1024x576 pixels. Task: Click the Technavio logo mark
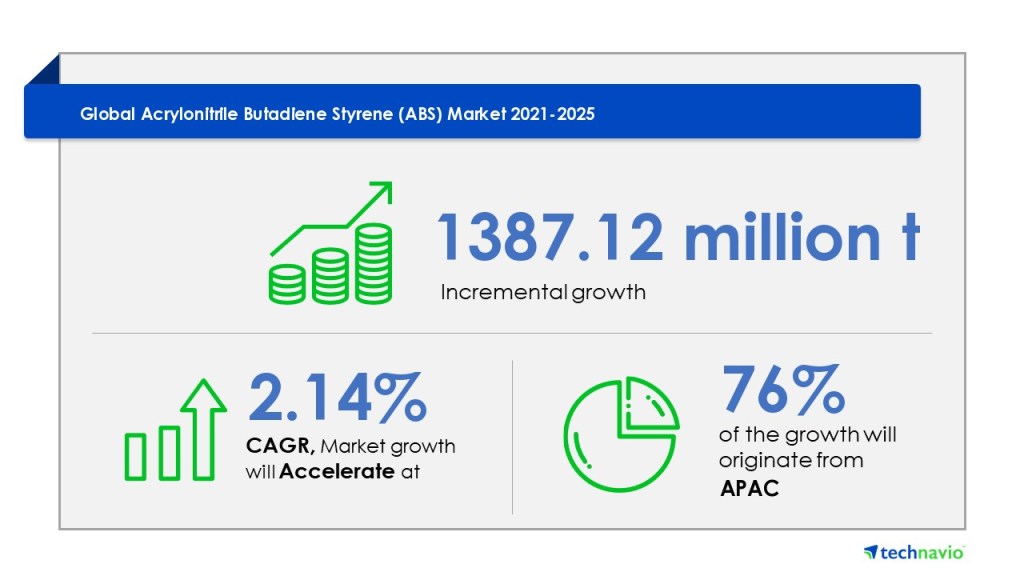click(870, 552)
